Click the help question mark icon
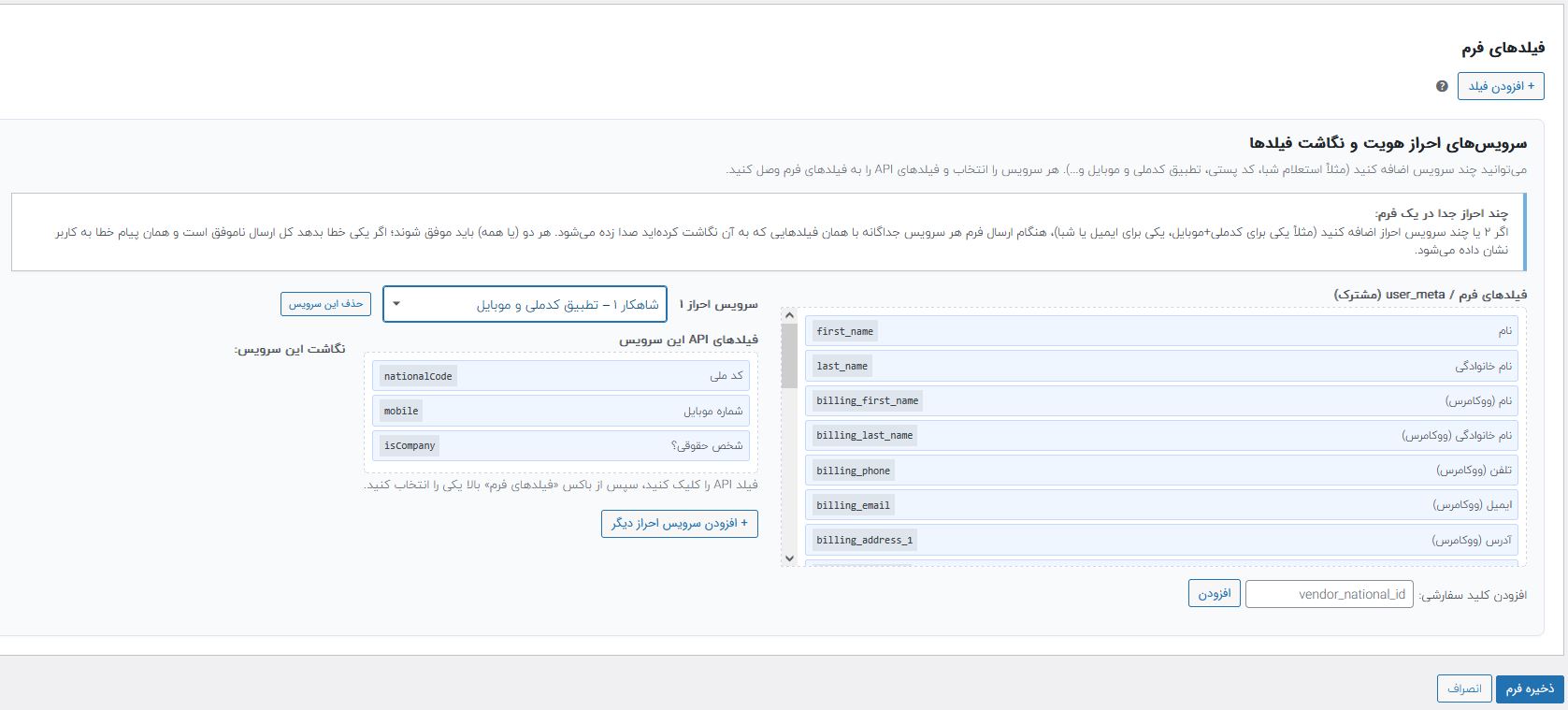This screenshot has height=710, width=1568. tap(1442, 86)
